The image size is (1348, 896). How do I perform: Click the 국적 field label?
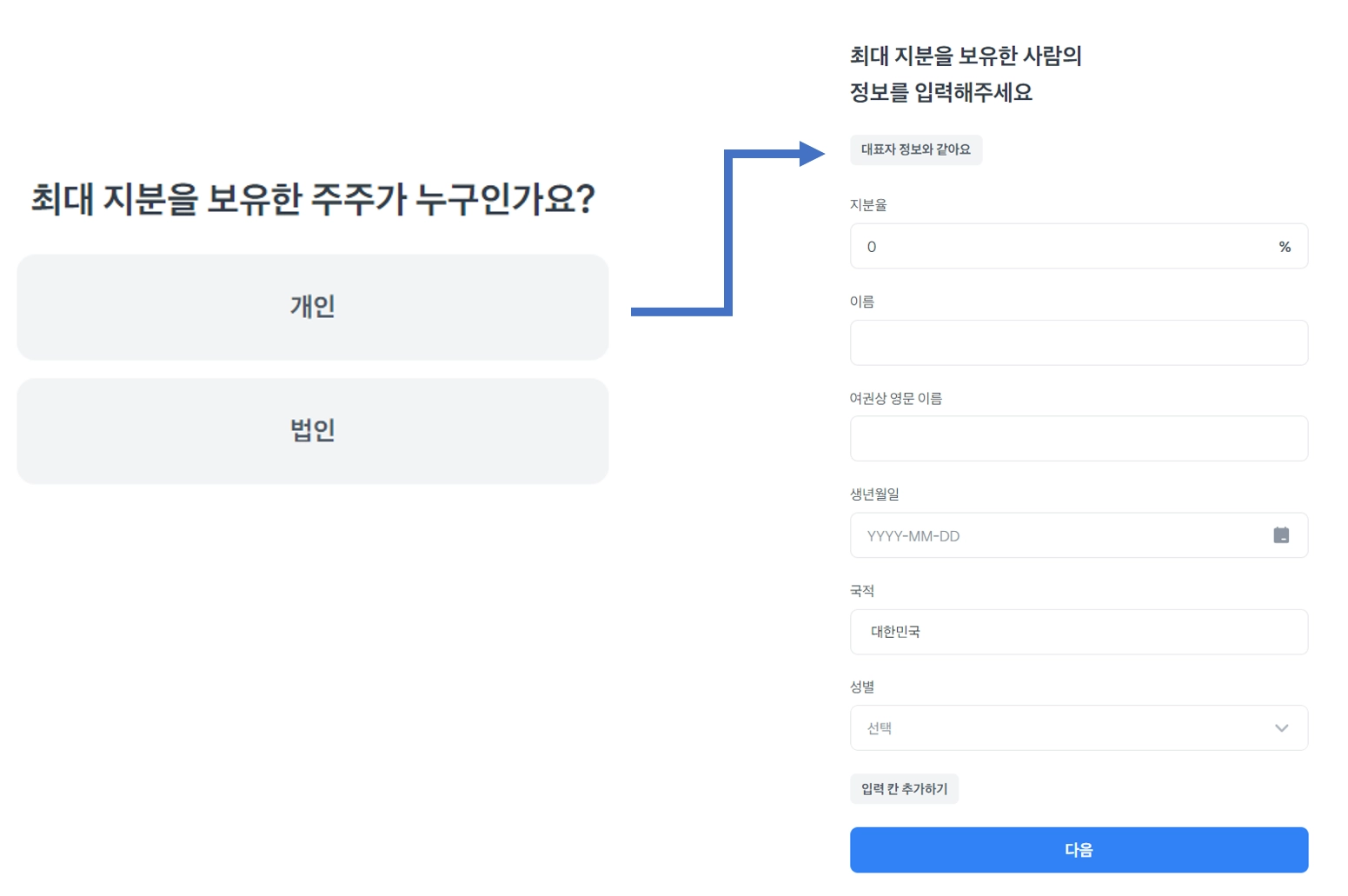pyautogui.click(x=862, y=591)
